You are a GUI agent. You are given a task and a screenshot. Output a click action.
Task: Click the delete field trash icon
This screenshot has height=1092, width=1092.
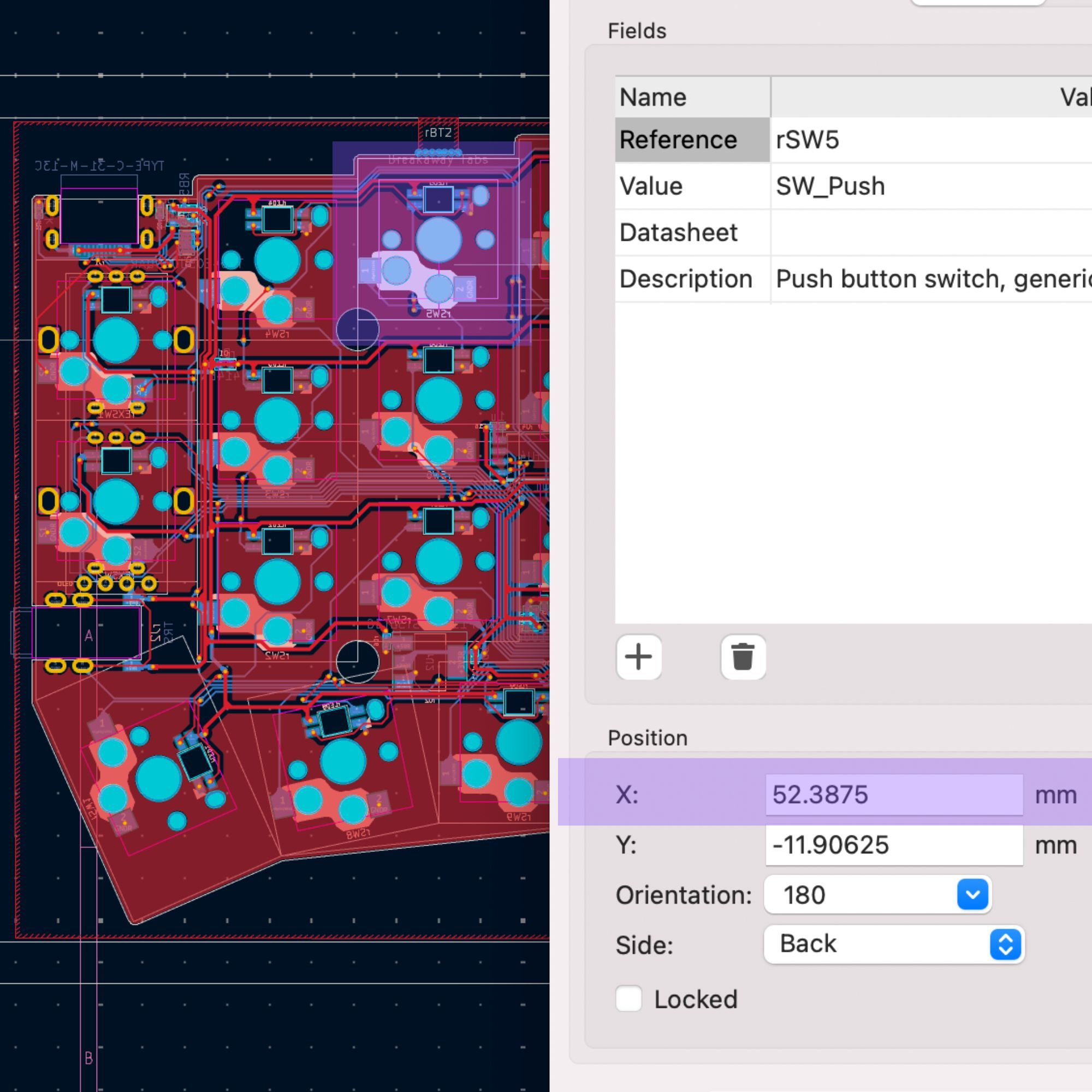[743, 657]
